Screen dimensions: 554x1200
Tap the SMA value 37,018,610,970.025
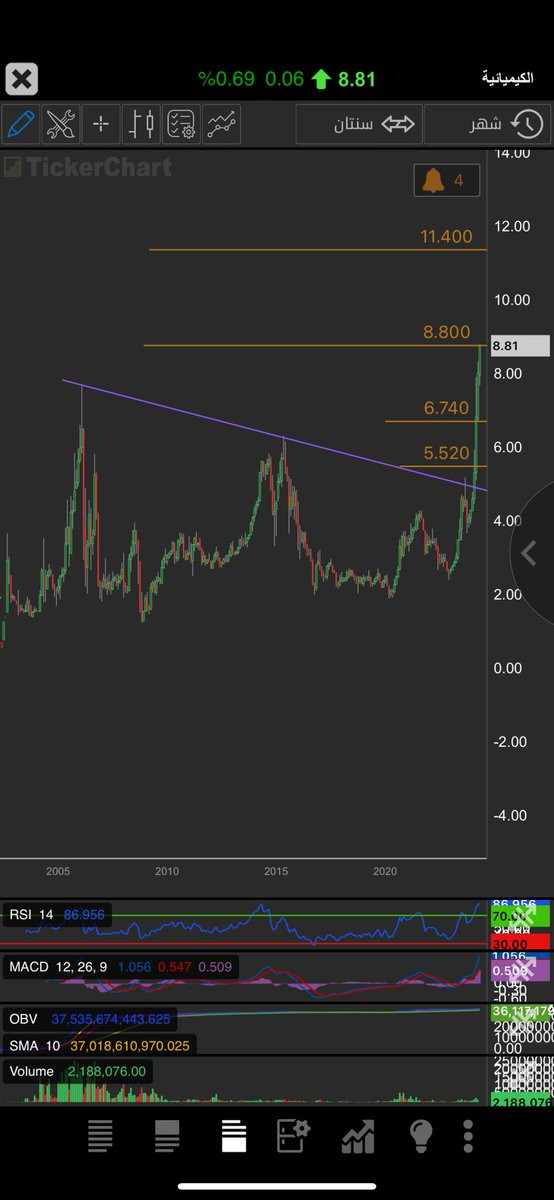tap(132, 1045)
